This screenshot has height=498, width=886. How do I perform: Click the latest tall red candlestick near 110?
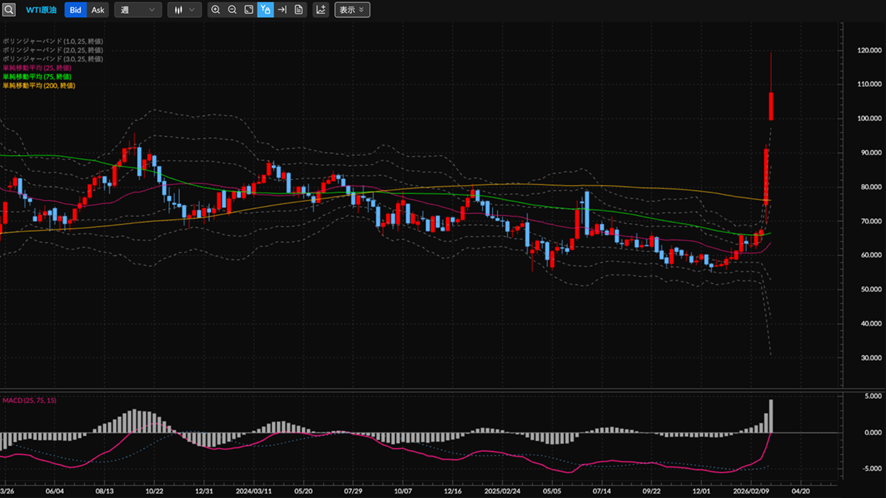pos(771,105)
